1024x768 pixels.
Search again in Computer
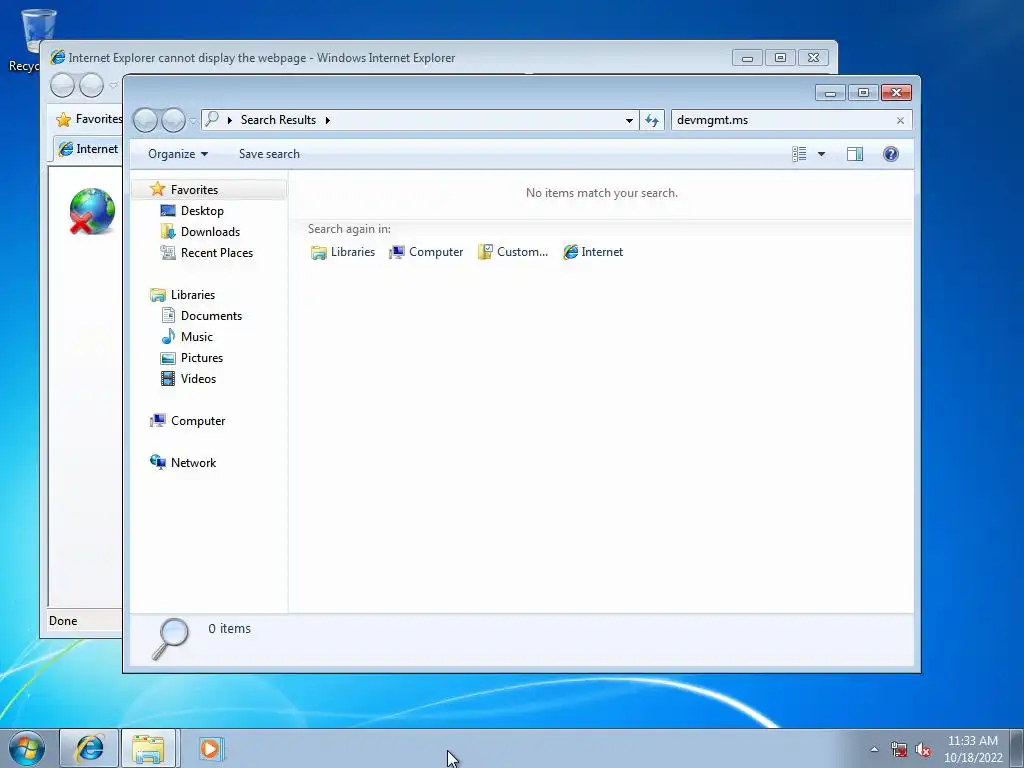426,252
